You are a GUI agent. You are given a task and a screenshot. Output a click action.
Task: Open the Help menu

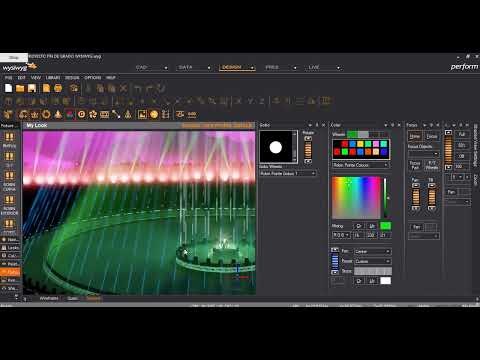[111, 78]
